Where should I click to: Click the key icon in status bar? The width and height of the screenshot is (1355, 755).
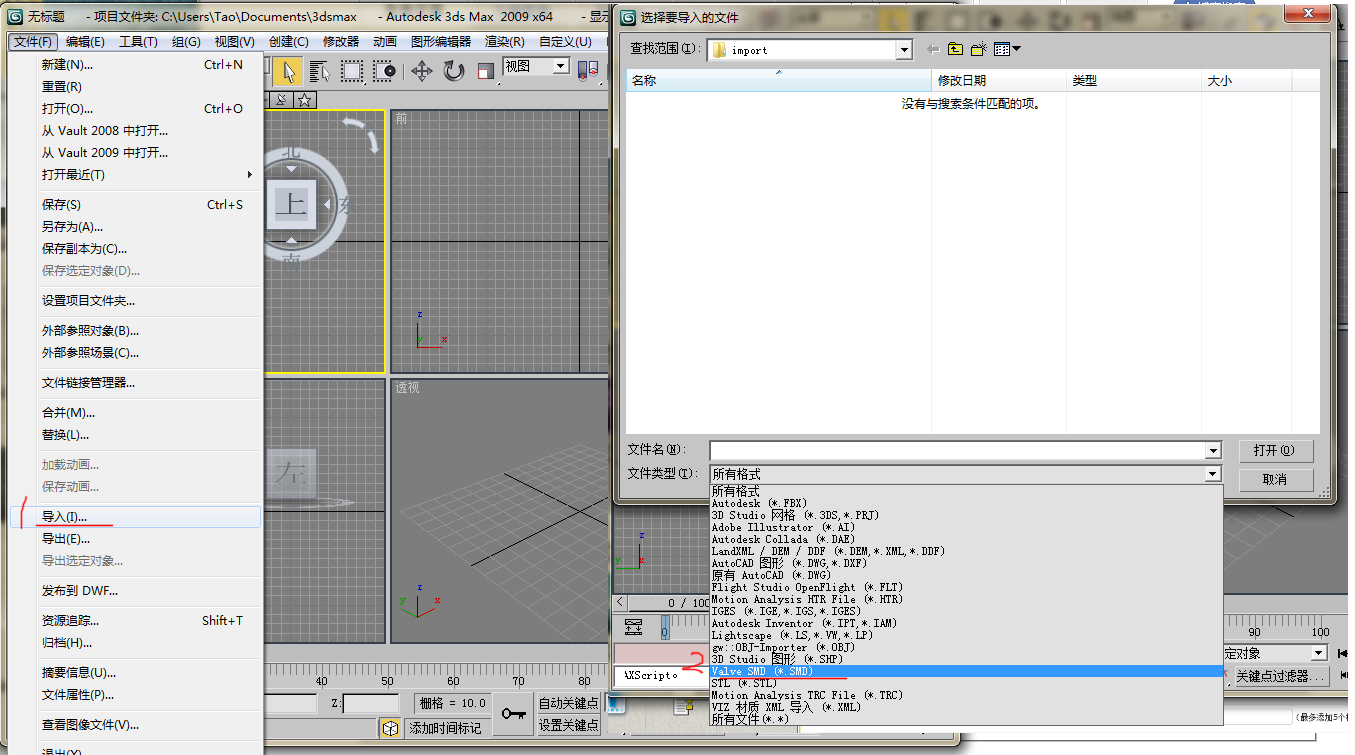point(514,713)
